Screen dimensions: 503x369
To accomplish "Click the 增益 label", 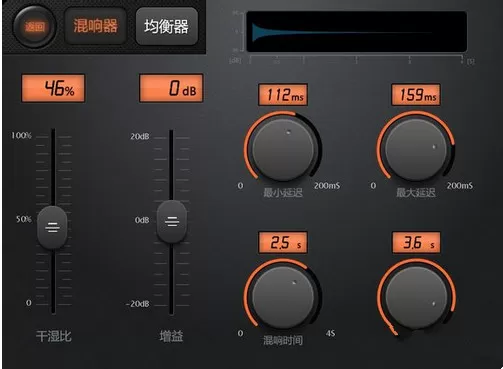I will pos(171,336).
